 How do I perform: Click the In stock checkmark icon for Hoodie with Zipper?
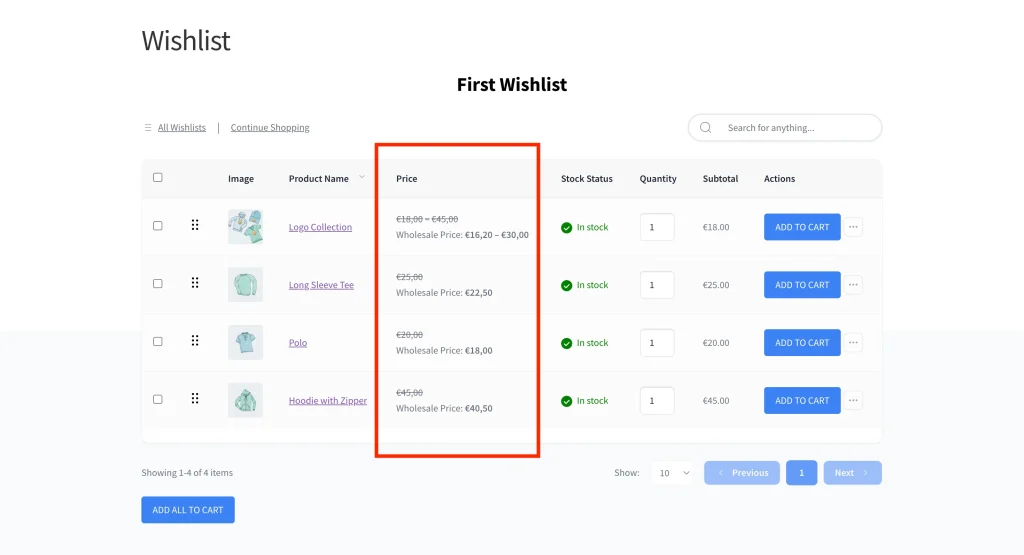566,401
